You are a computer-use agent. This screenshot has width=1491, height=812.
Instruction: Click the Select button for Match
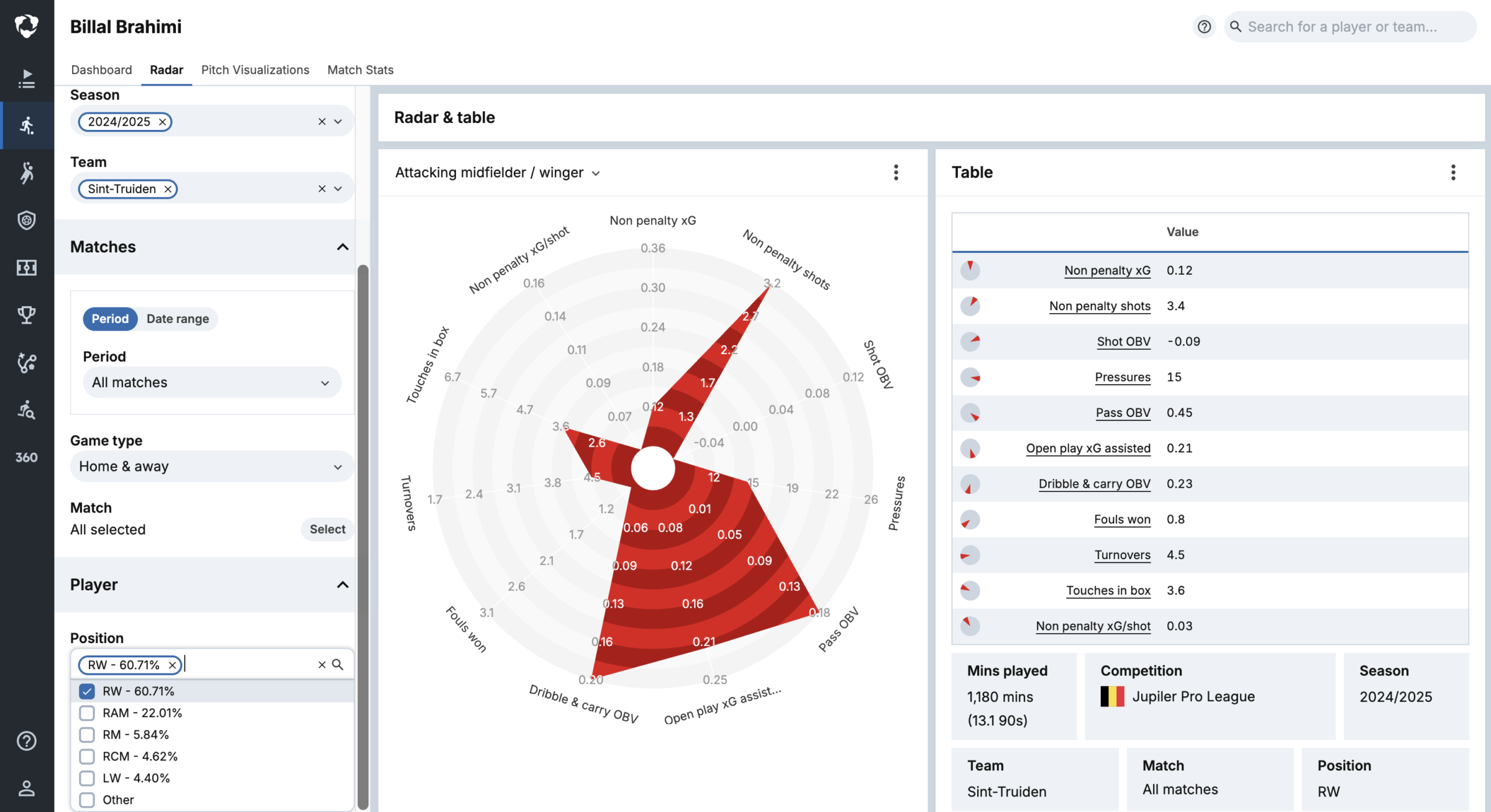[327, 529]
